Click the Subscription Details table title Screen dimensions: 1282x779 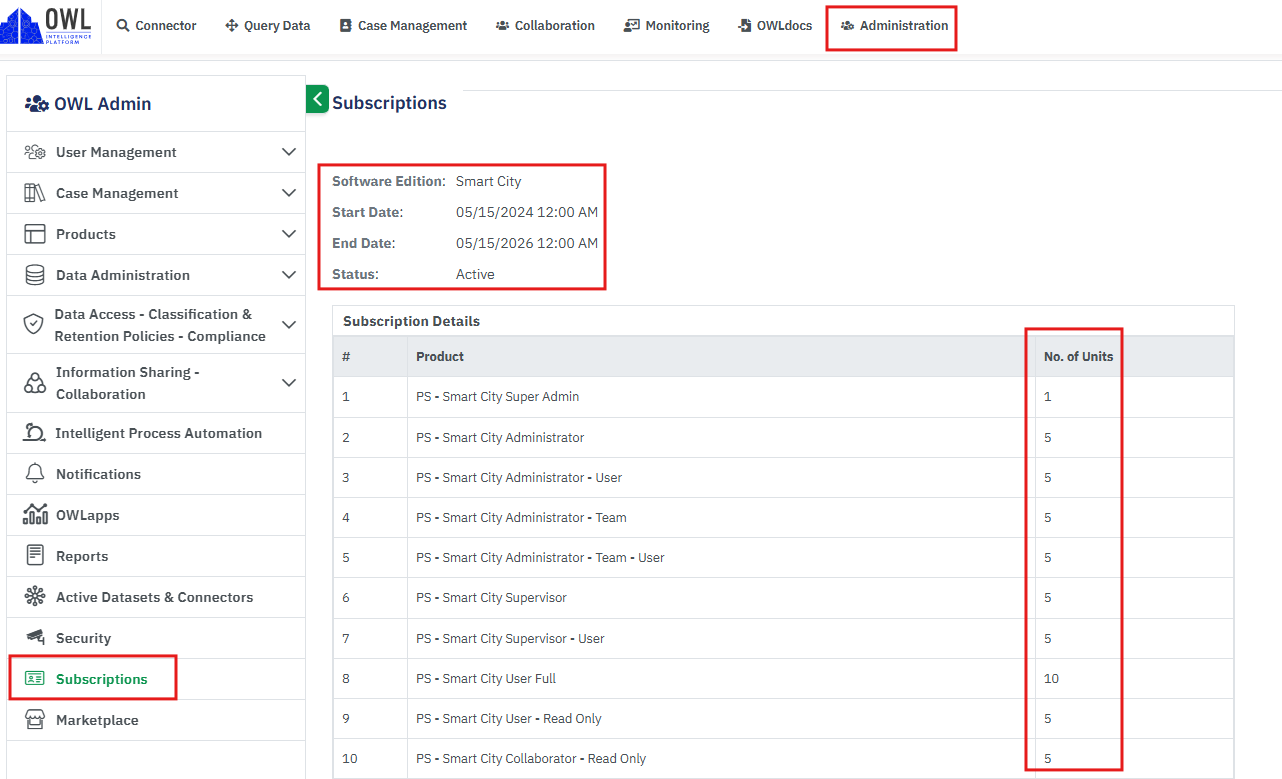(411, 321)
